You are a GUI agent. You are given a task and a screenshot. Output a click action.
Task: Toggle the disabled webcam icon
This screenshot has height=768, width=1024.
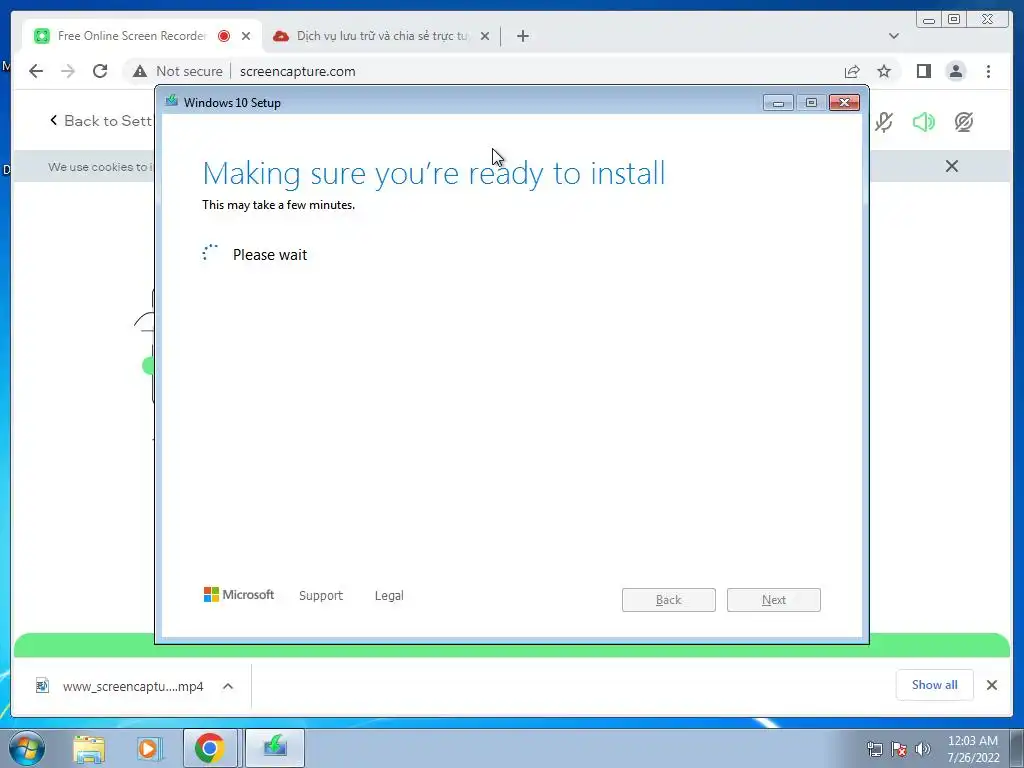[x=964, y=122]
